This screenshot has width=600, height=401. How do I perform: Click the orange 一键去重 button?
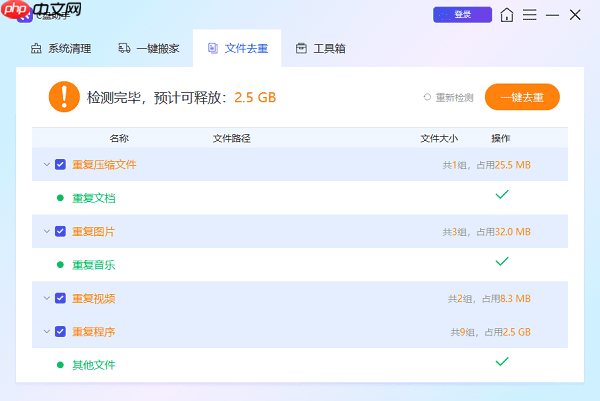[x=522, y=97]
